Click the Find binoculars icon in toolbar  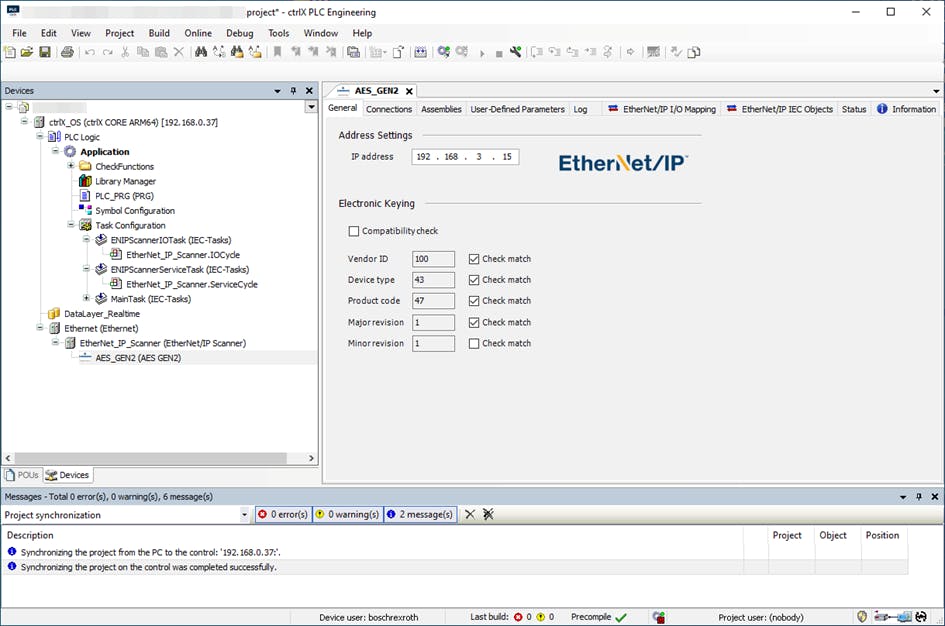pos(201,52)
